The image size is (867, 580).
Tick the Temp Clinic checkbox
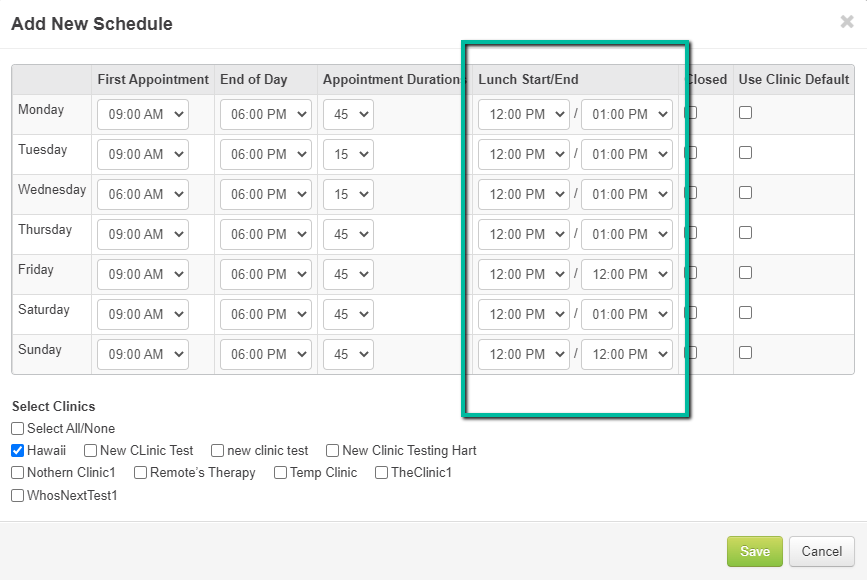tap(281, 473)
